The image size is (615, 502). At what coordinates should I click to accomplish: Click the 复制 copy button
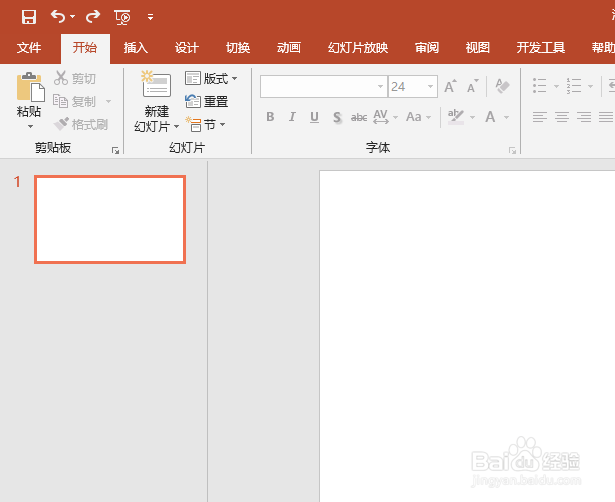(75, 101)
